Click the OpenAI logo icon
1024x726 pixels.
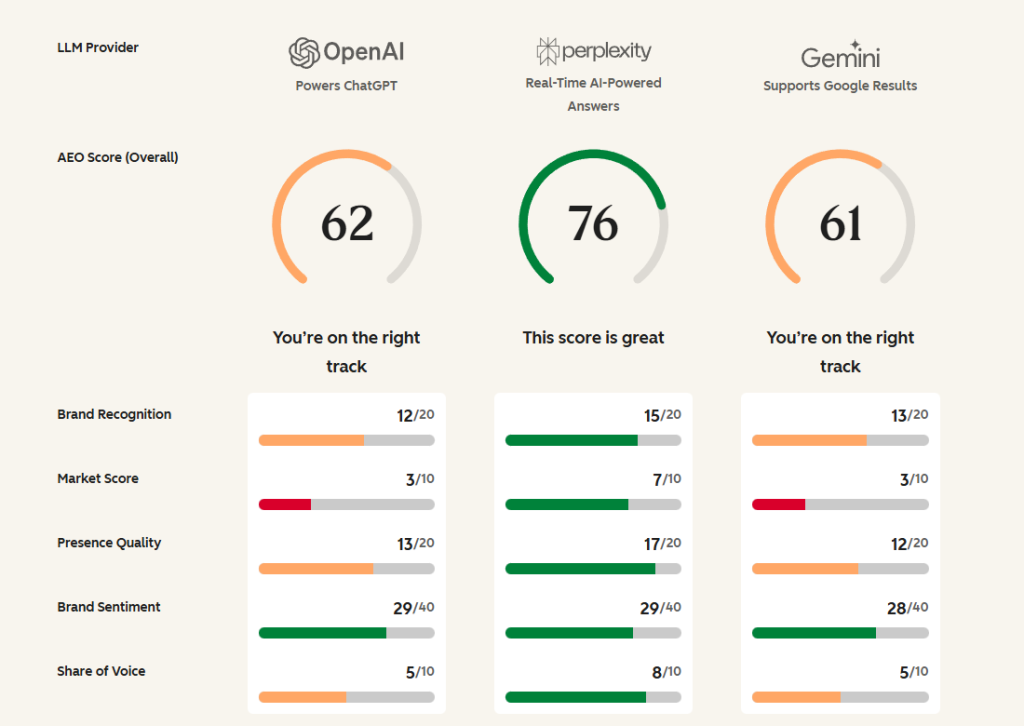click(304, 52)
